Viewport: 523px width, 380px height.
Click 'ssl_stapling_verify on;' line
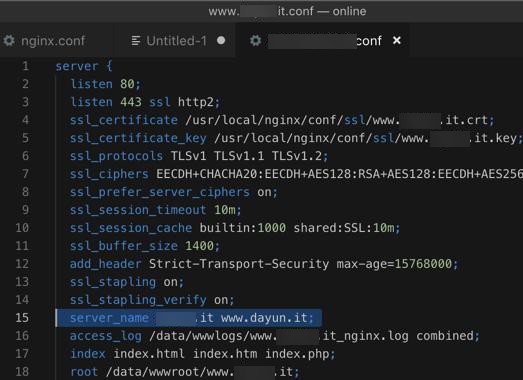click(152, 300)
